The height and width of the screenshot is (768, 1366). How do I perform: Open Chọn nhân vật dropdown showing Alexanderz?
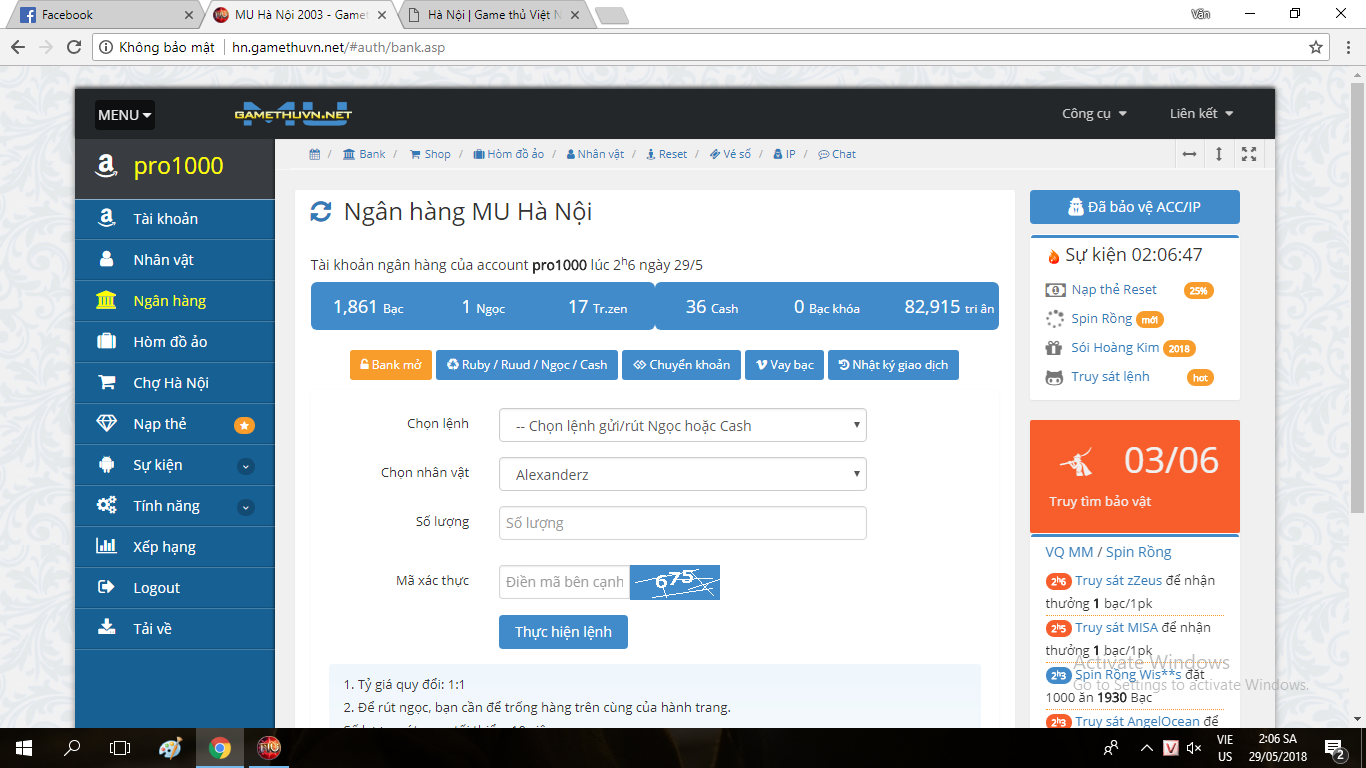tap(683, 474)
